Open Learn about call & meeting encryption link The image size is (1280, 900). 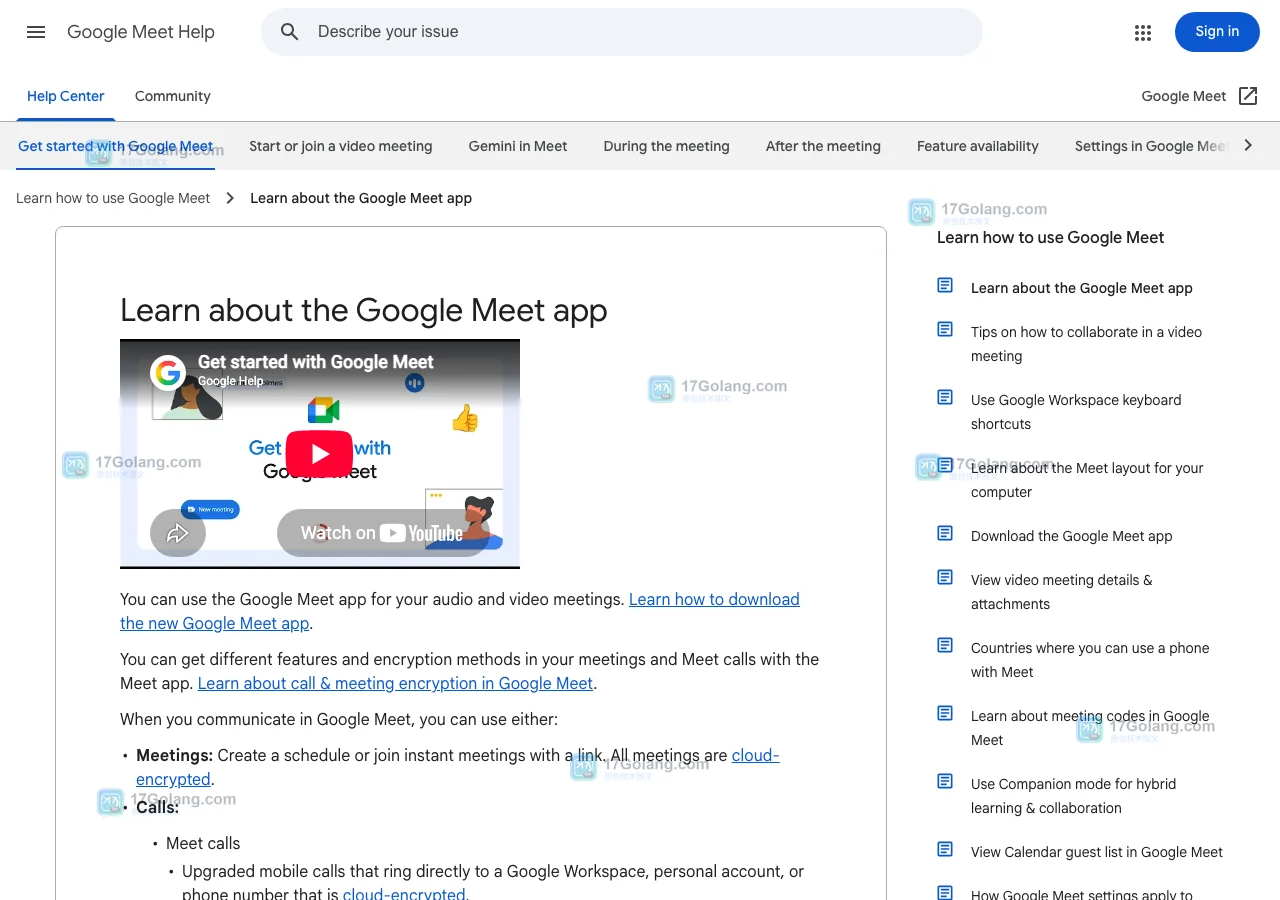click(x=395, y=683)
